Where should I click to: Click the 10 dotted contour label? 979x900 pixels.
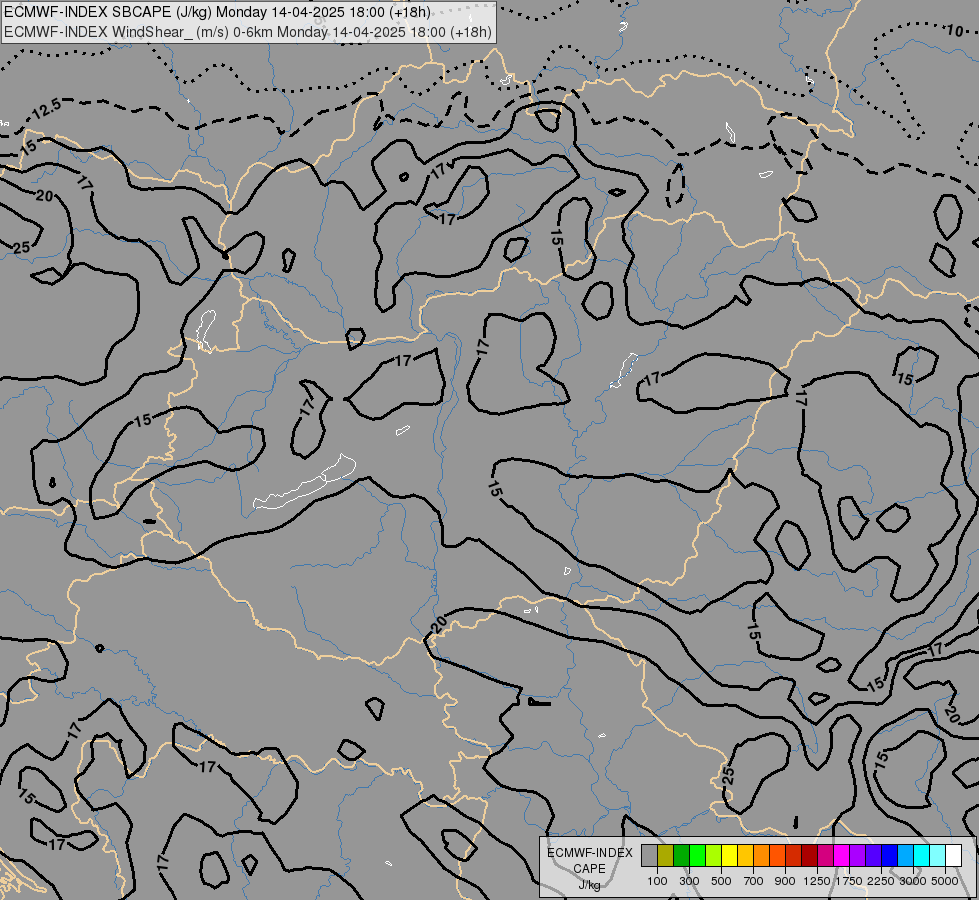pos(954,31)
